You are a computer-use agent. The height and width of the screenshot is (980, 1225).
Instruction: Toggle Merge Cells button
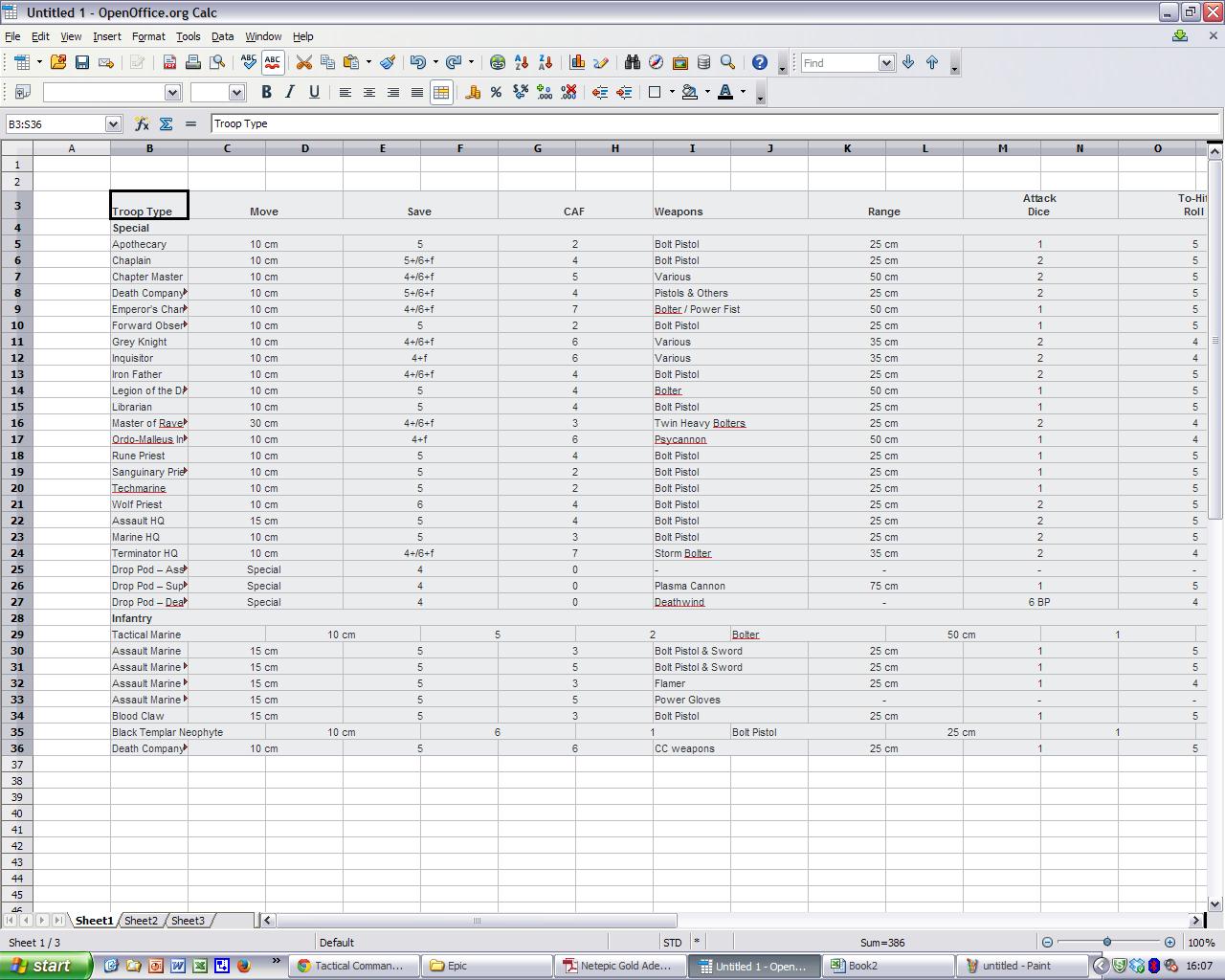click(x=441, y=92)
